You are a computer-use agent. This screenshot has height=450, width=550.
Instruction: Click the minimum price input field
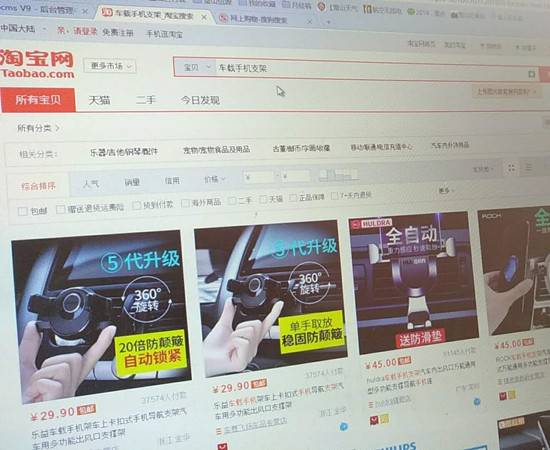coord(260,177)
